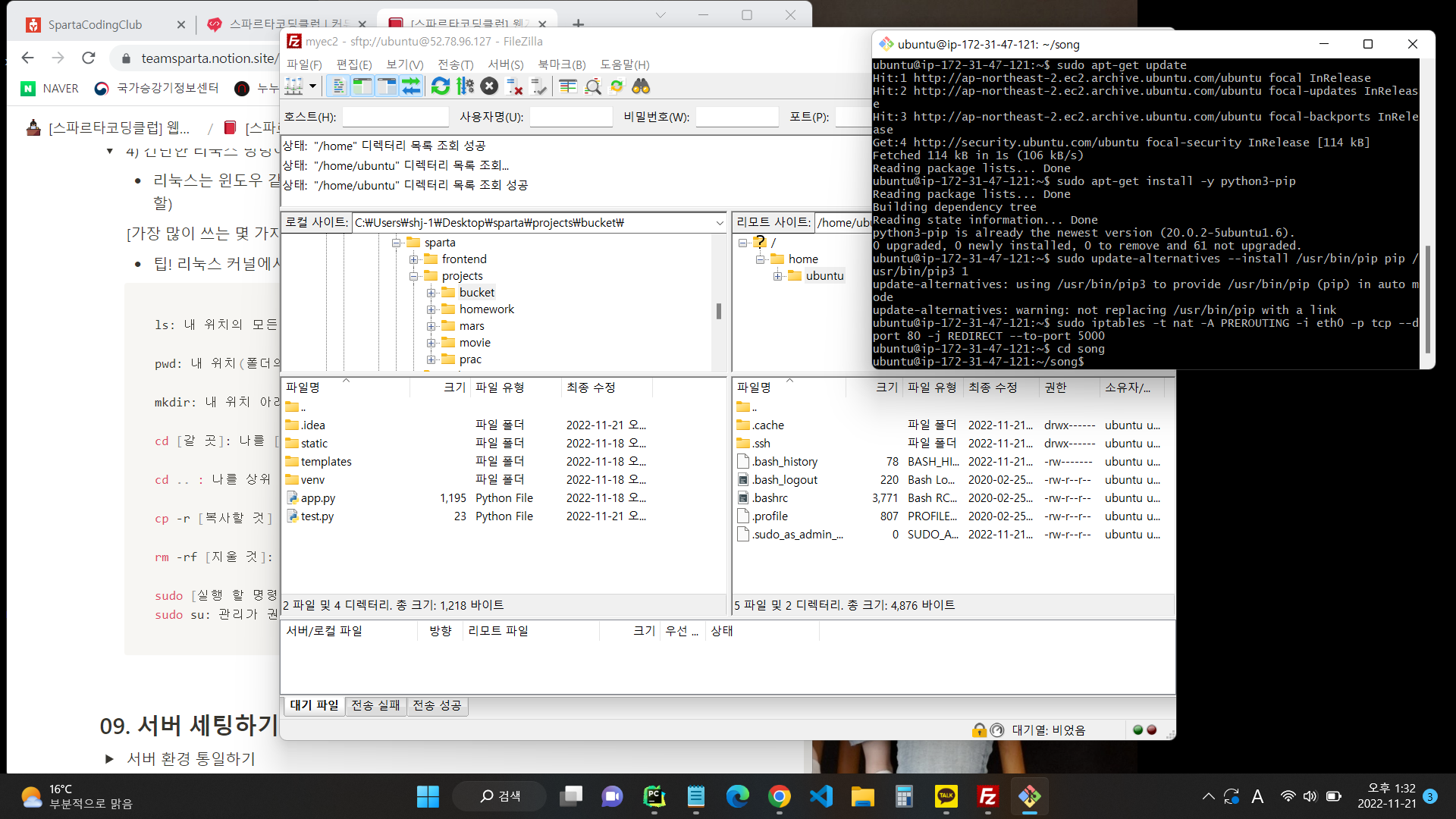The width and height of the screenshot is (1456, 819).
Task: Open the 도움말(H) menu in FileZilla
Action: click(625, 64)
